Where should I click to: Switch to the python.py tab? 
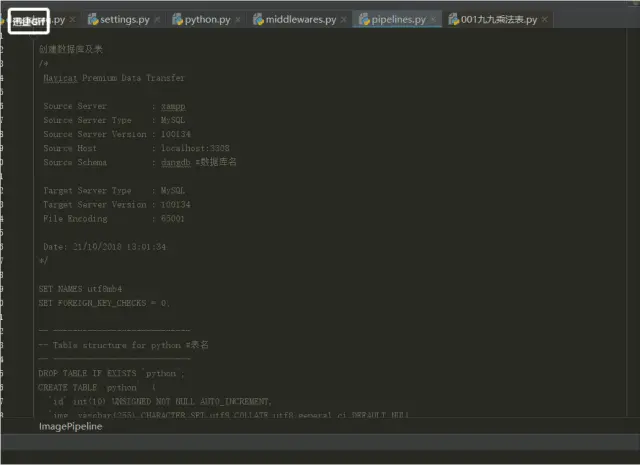coord(207,19)
